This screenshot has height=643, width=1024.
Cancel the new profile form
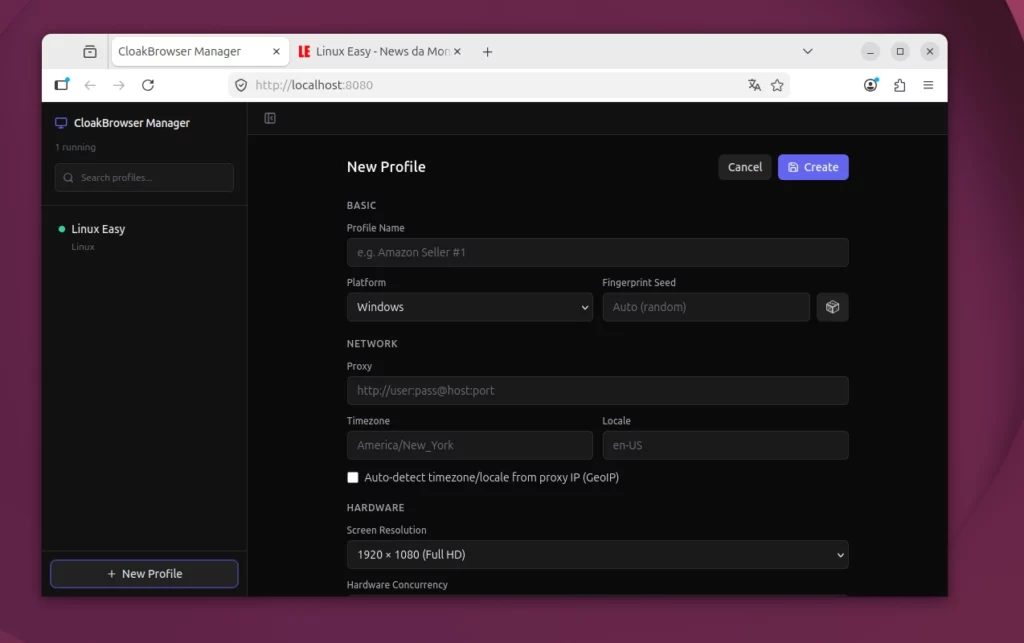pos(744,167)
